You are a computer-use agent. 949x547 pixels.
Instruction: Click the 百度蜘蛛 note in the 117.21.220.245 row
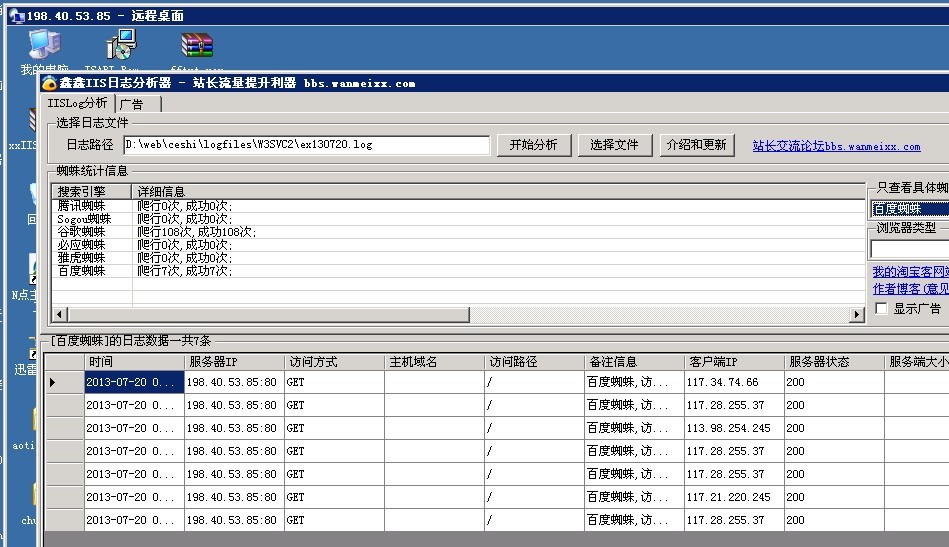click(634, 497)
